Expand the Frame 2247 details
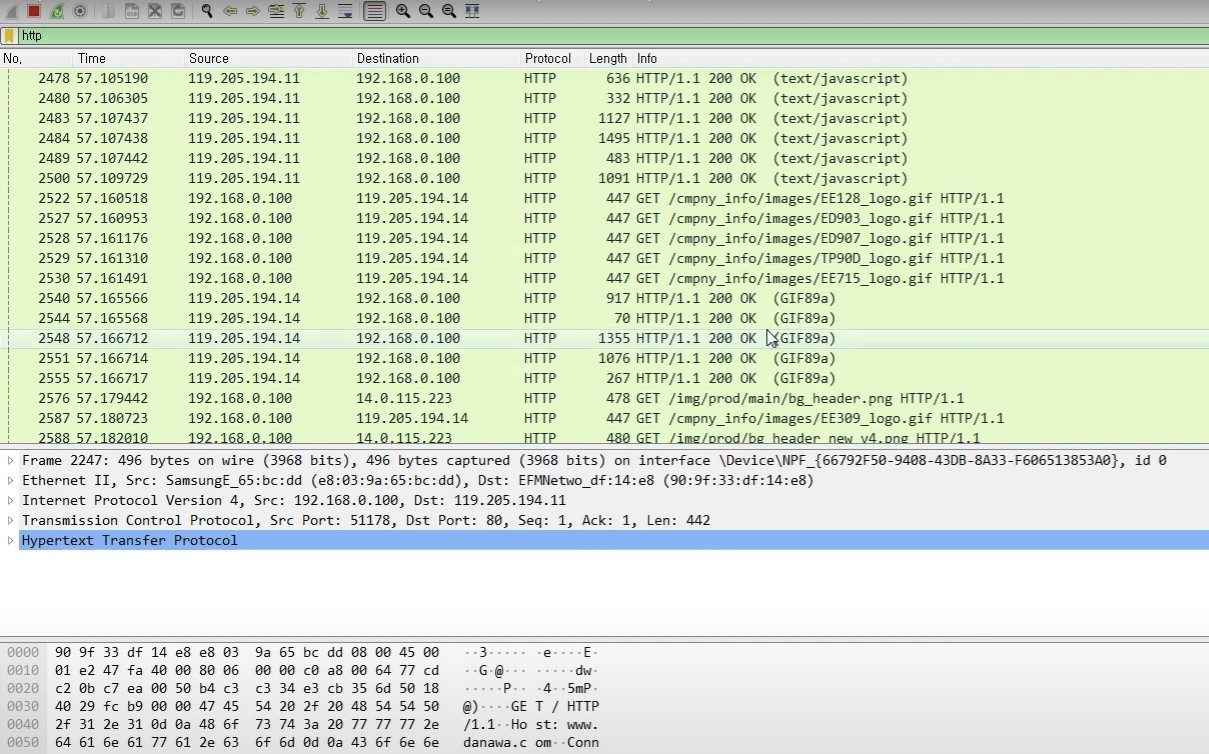This screenshot has width=1209, height=754. 11,460
